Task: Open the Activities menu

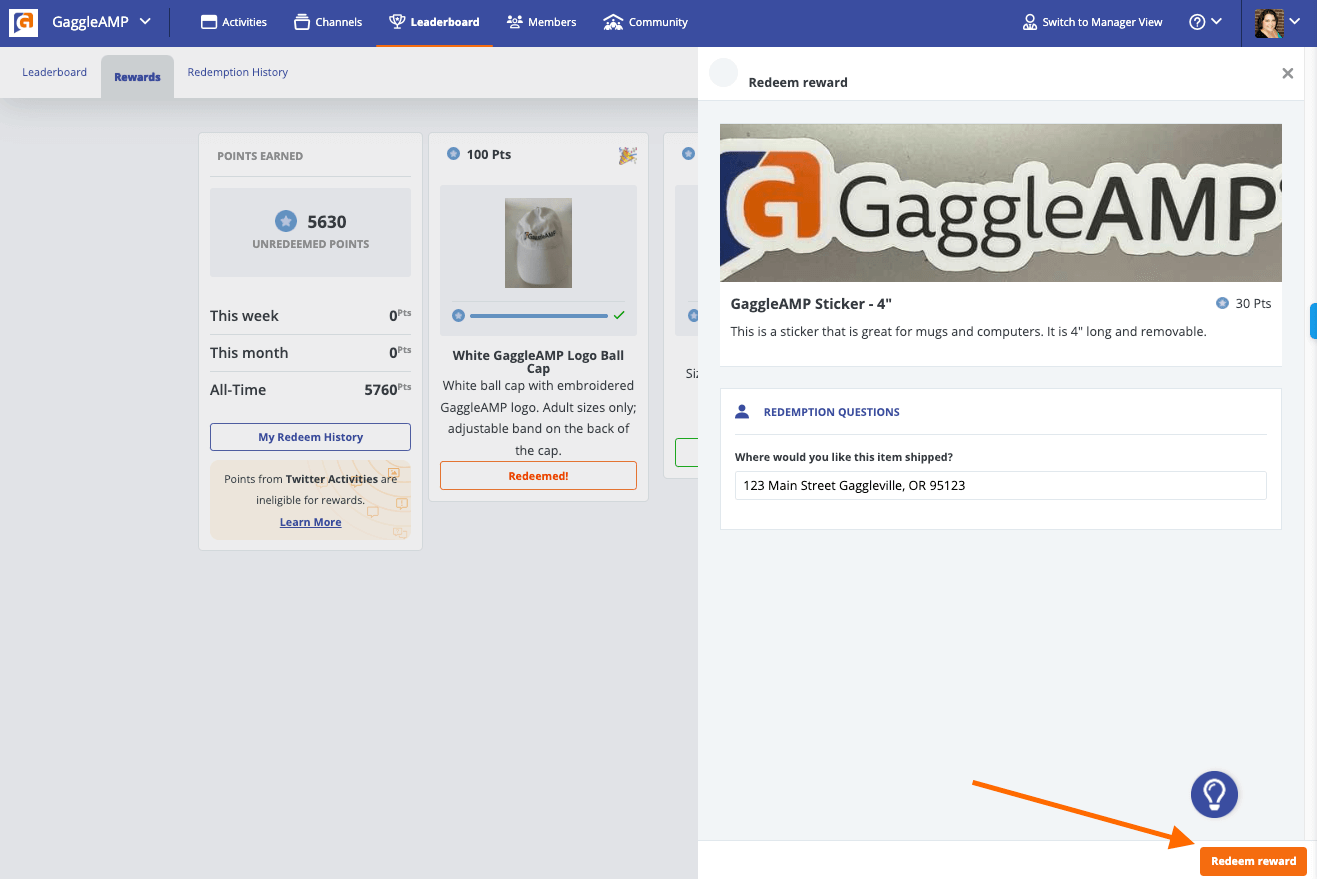Action: pos(234,22)
